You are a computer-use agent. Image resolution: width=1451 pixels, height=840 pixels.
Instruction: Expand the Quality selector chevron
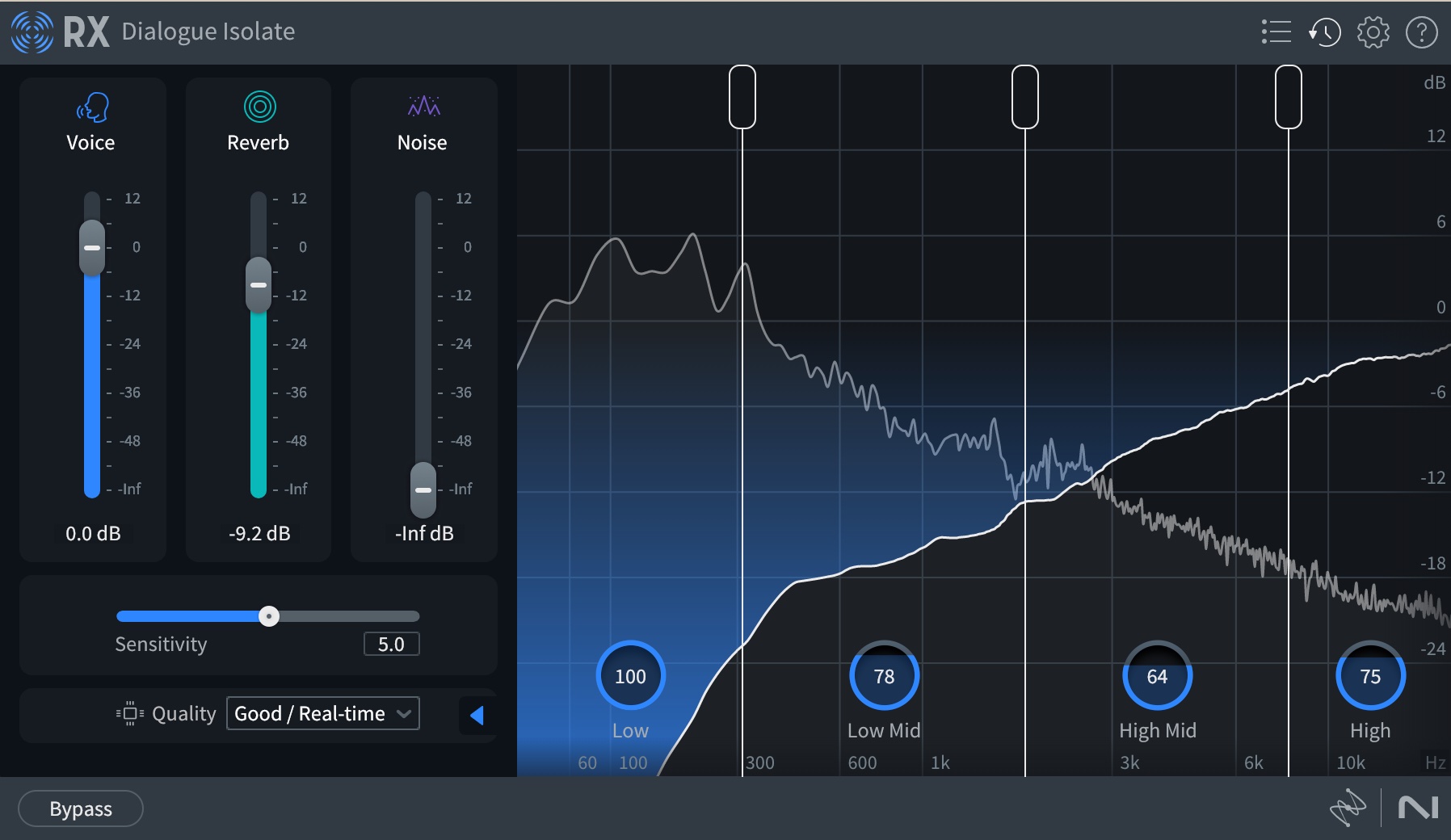point(405,713)
